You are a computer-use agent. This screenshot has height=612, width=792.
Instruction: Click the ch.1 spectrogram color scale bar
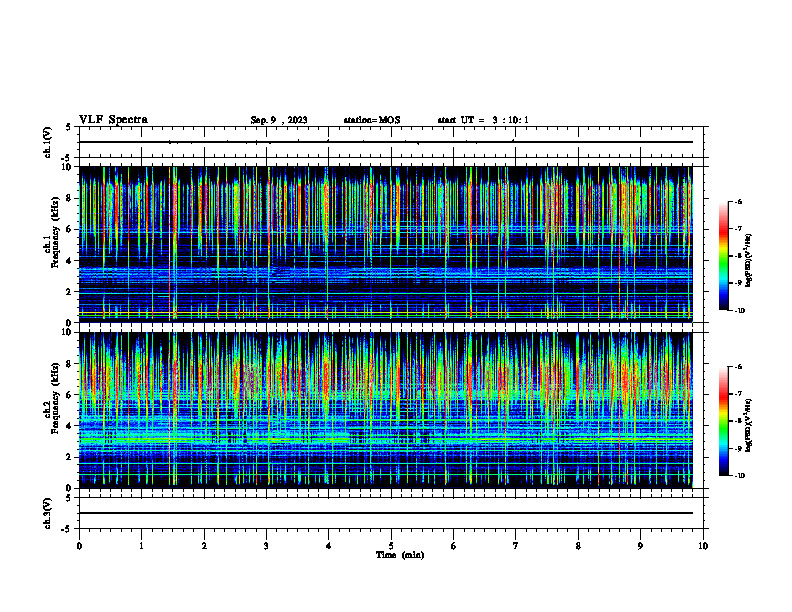[723, 256]
